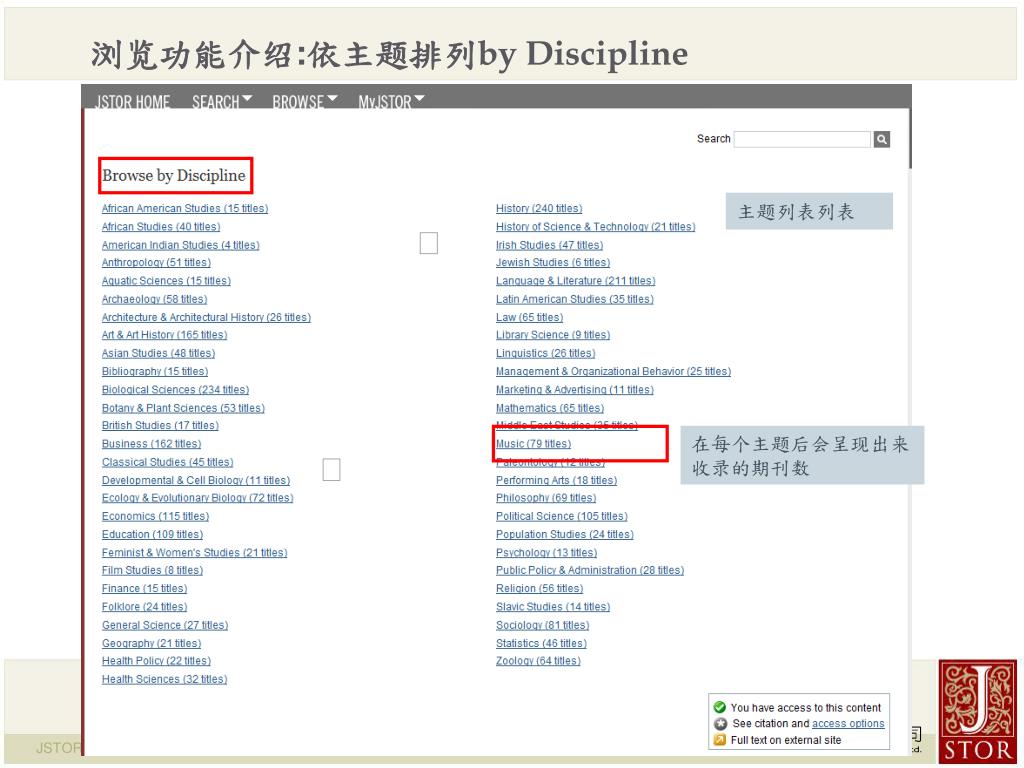The image size is (1024, 768).
Task: Open the MyJSTOR dropdown menu
Action: pyautogui.click(x=391, y=101)
